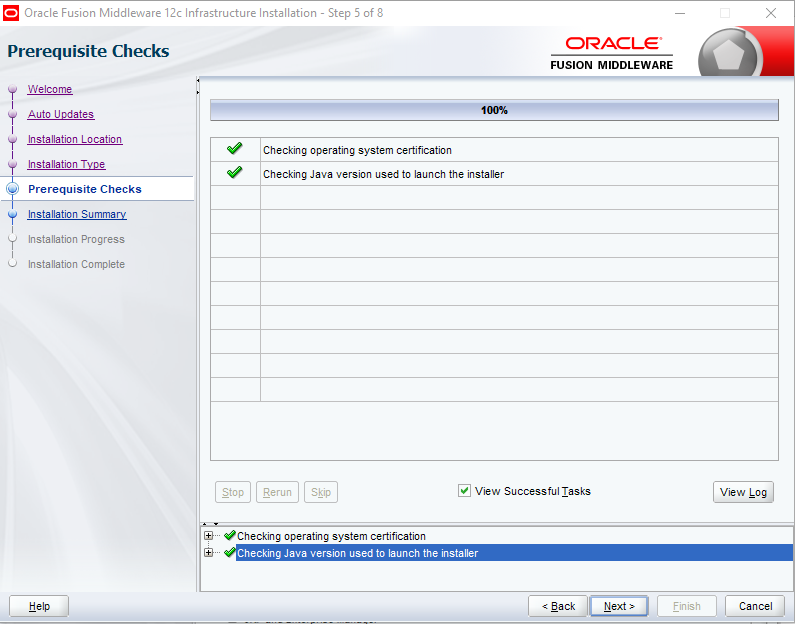
Task: Click the Oracle logo icon in title bar
Action: click(x=11, y=13)
